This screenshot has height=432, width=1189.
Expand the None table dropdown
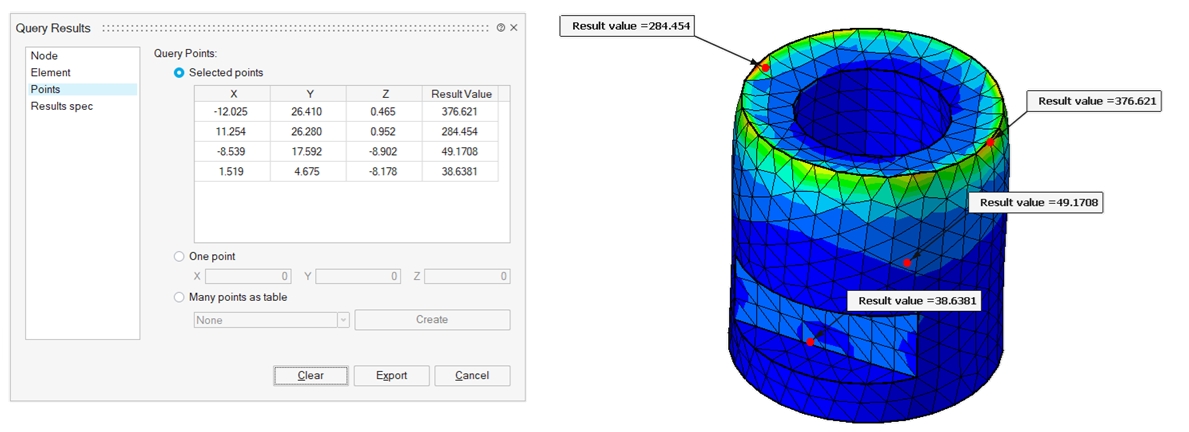[343, 320]
